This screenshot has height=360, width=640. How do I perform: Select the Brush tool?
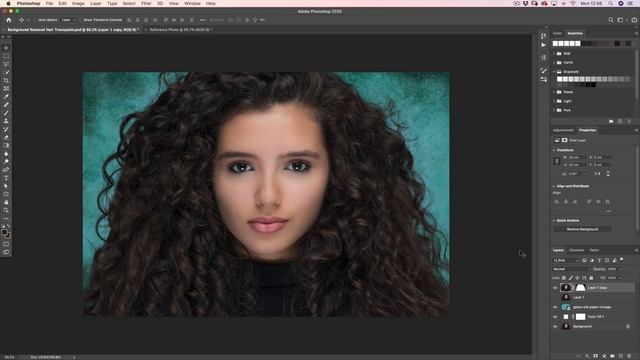click(6, 113)
